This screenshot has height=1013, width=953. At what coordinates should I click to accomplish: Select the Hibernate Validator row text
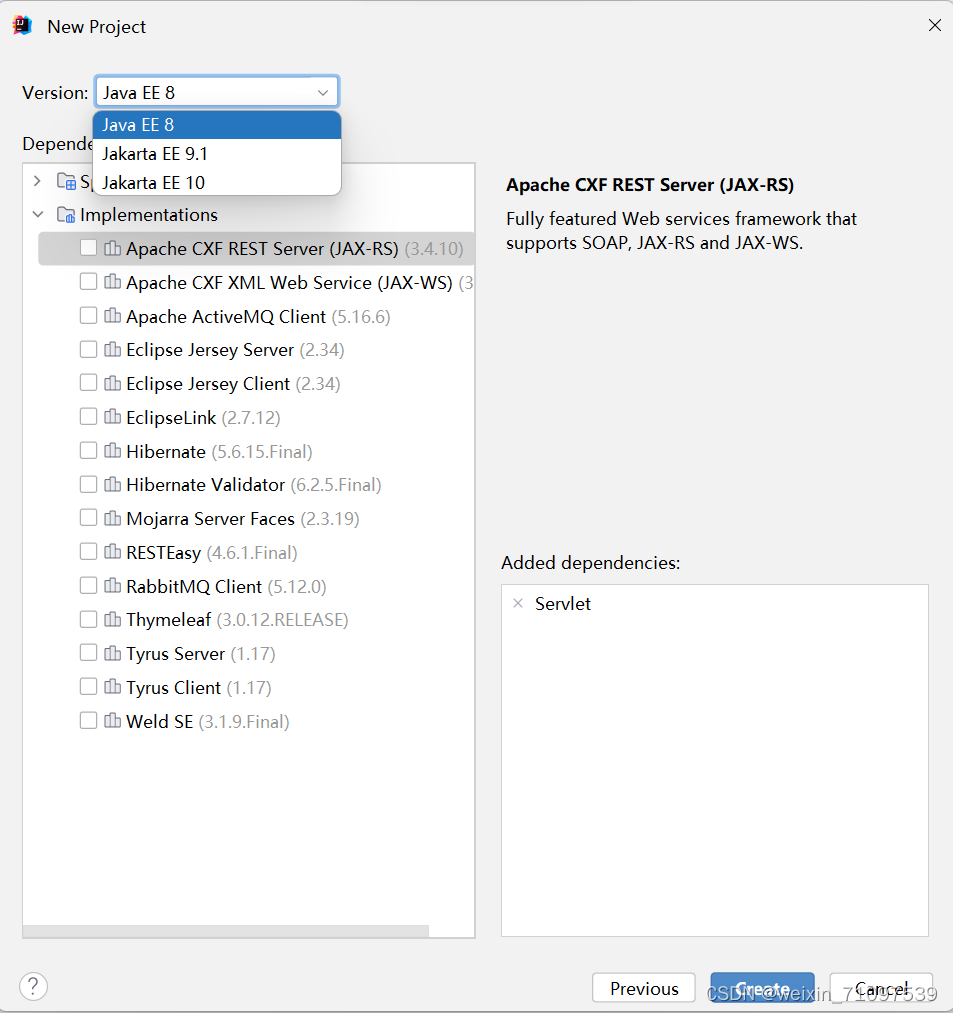(254, 485)
